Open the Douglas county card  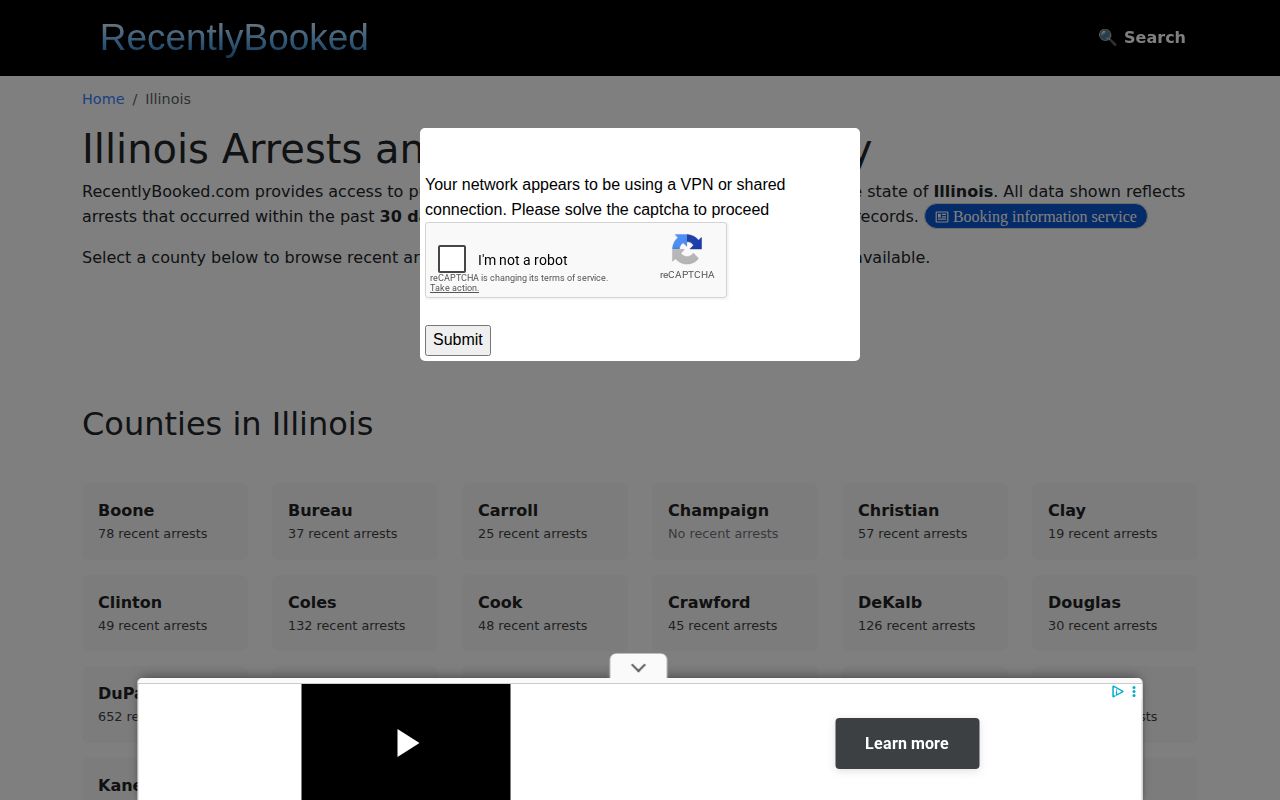(x=1115, y=613)
